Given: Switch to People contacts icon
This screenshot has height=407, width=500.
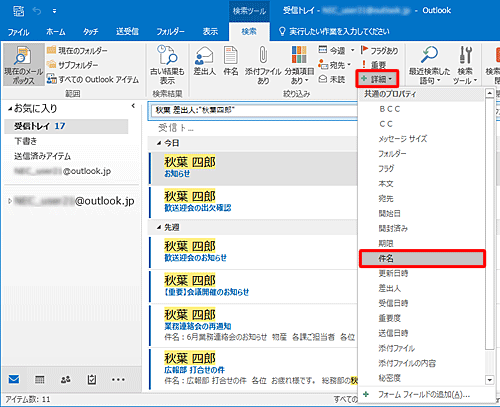Looking at the screenshot, I should (65, 379).
